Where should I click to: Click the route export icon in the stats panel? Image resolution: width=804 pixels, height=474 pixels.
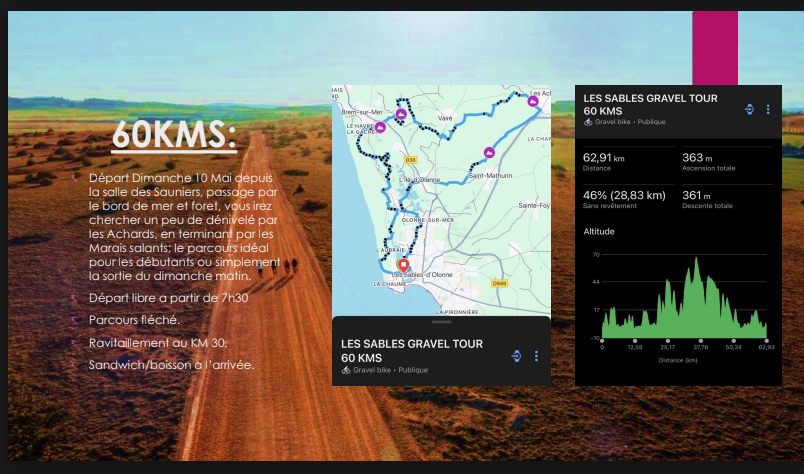pos(749,110)
